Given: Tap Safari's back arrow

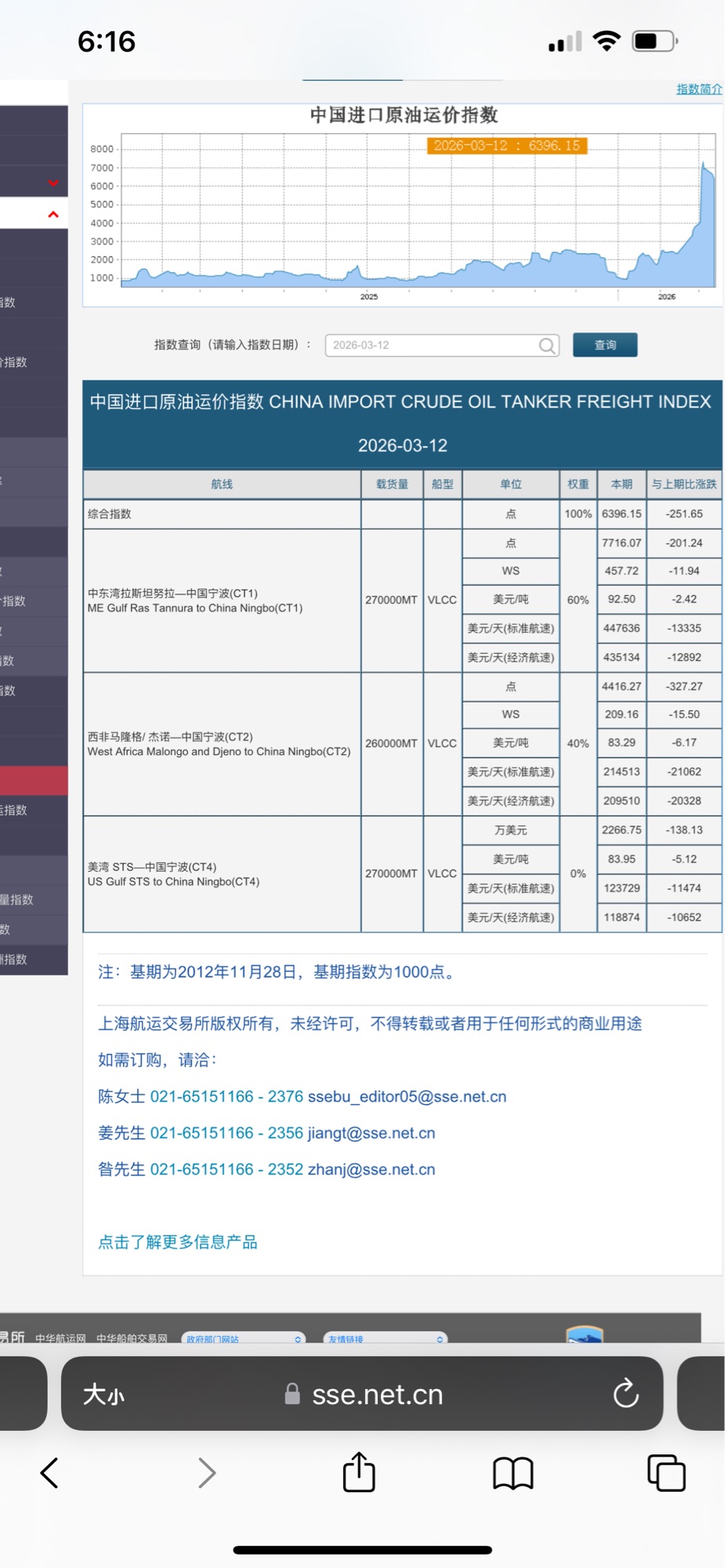Looking at the screenshot, I should (x=49, y=1473).
